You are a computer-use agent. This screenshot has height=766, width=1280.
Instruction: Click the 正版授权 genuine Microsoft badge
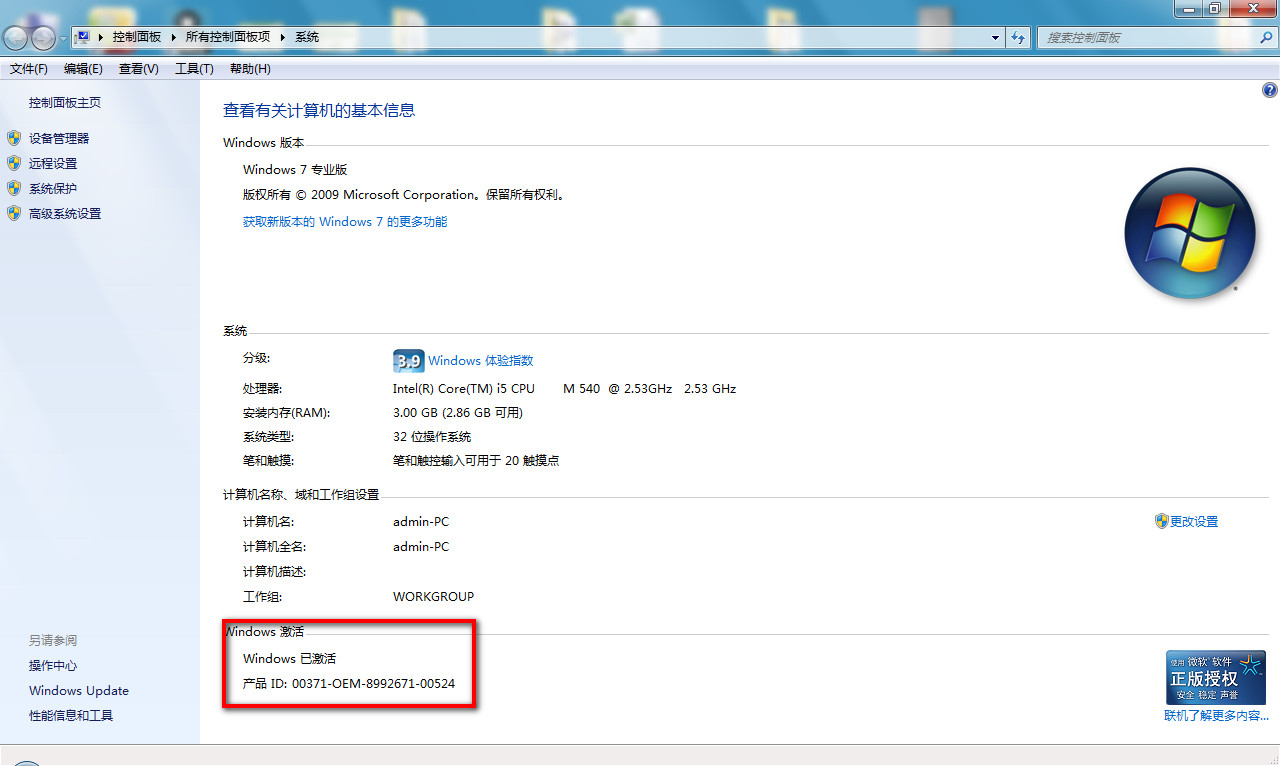point(1216,677)
